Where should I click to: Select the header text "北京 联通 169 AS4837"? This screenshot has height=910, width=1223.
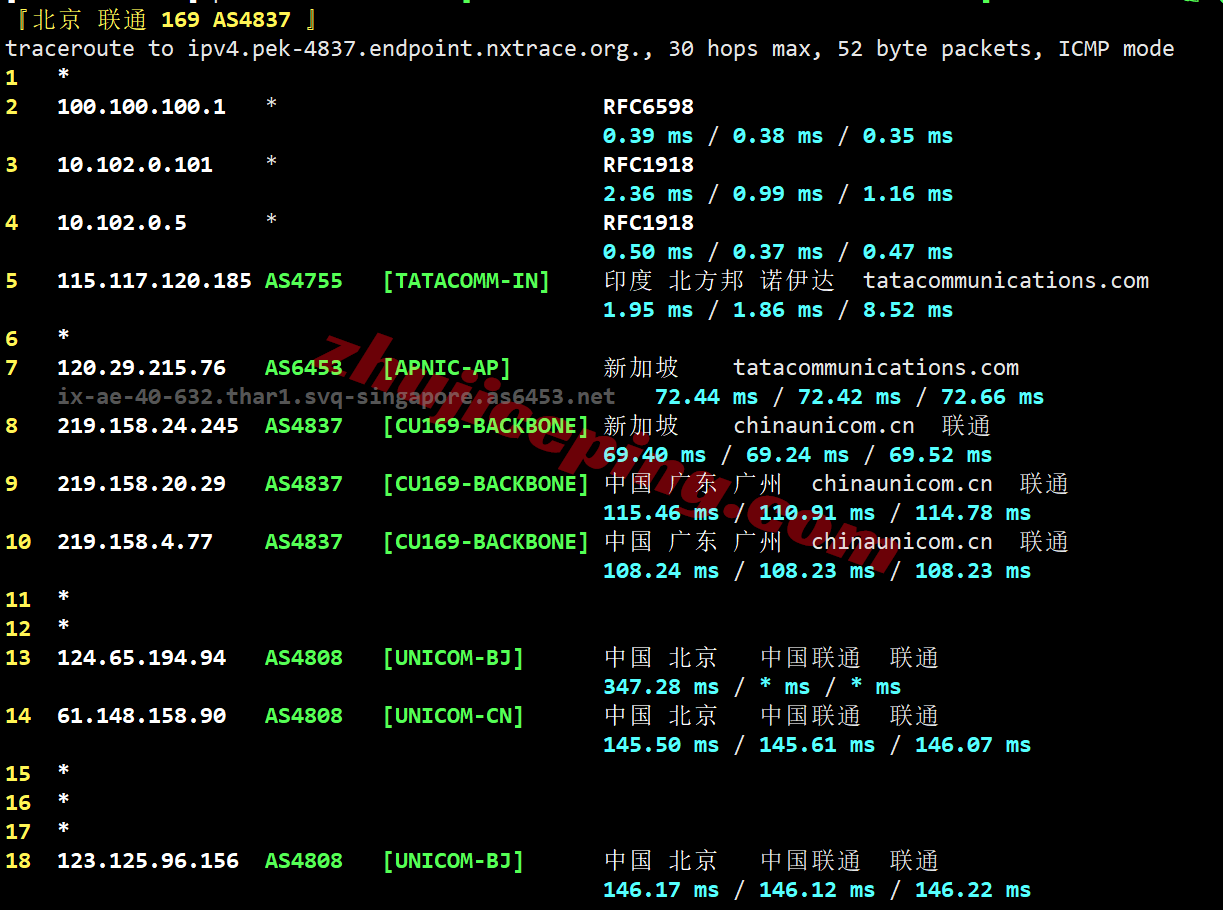point(161,19)
